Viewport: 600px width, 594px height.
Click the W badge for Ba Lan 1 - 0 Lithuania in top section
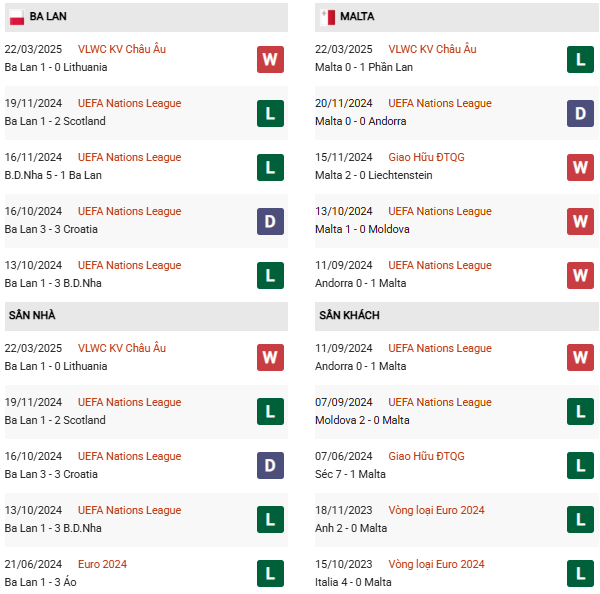click(270, 59)
